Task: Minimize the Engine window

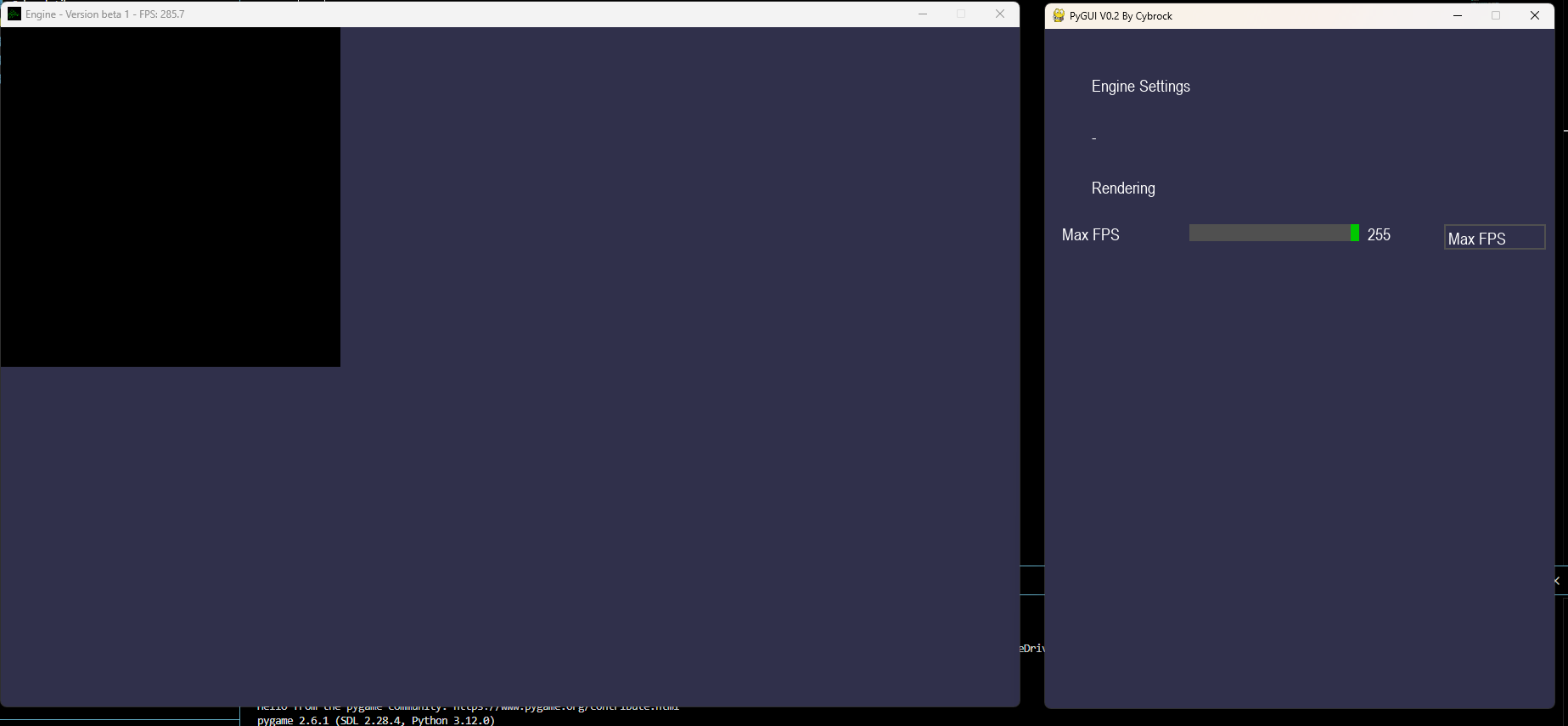Action: (923, 14)
